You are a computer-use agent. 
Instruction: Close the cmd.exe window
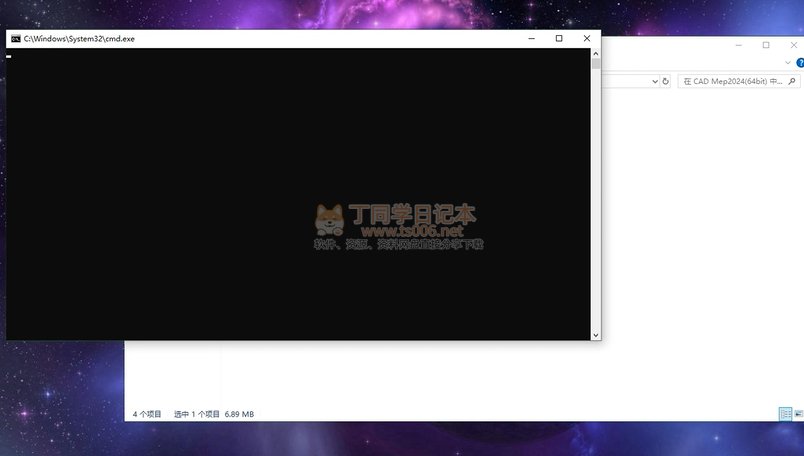click(587, 38)
